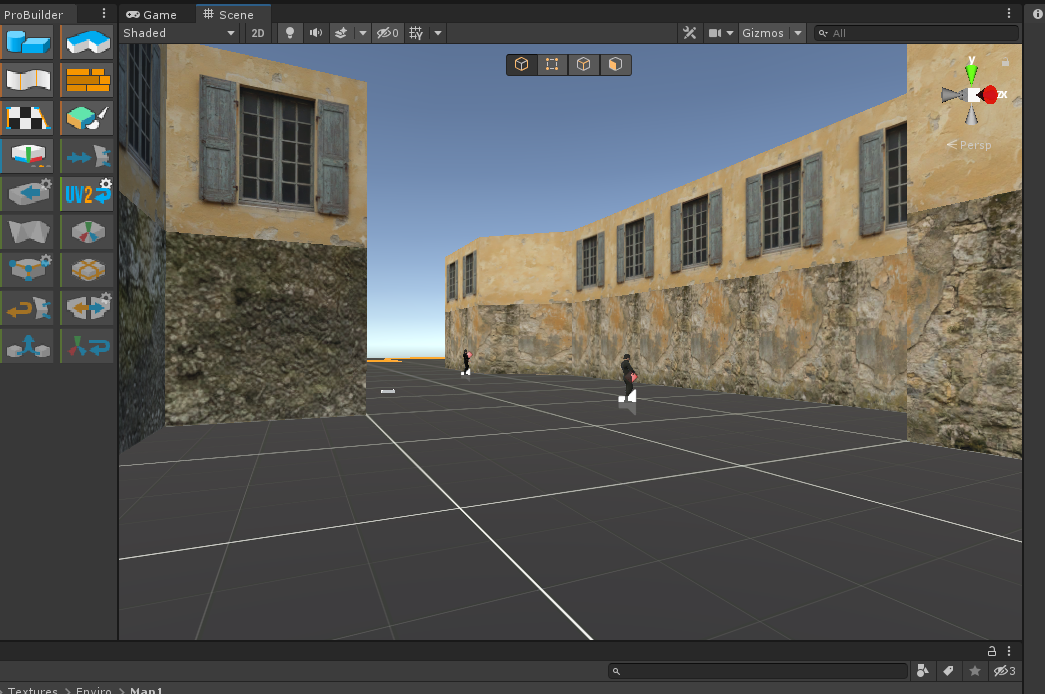Click the Conform Normals icon
This screenshot has height=694, width=1045.
point(87,157)
